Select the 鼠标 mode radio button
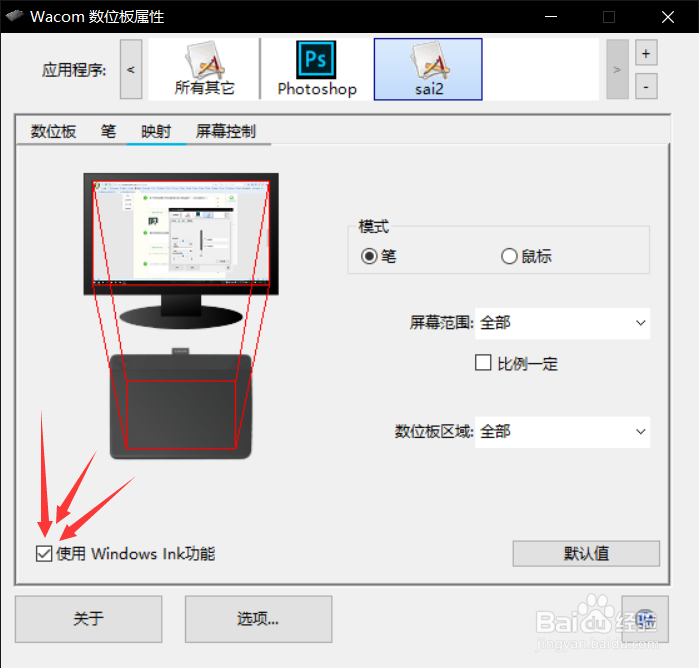Screen dimensions: 699x668 click(x=509, y=256)
